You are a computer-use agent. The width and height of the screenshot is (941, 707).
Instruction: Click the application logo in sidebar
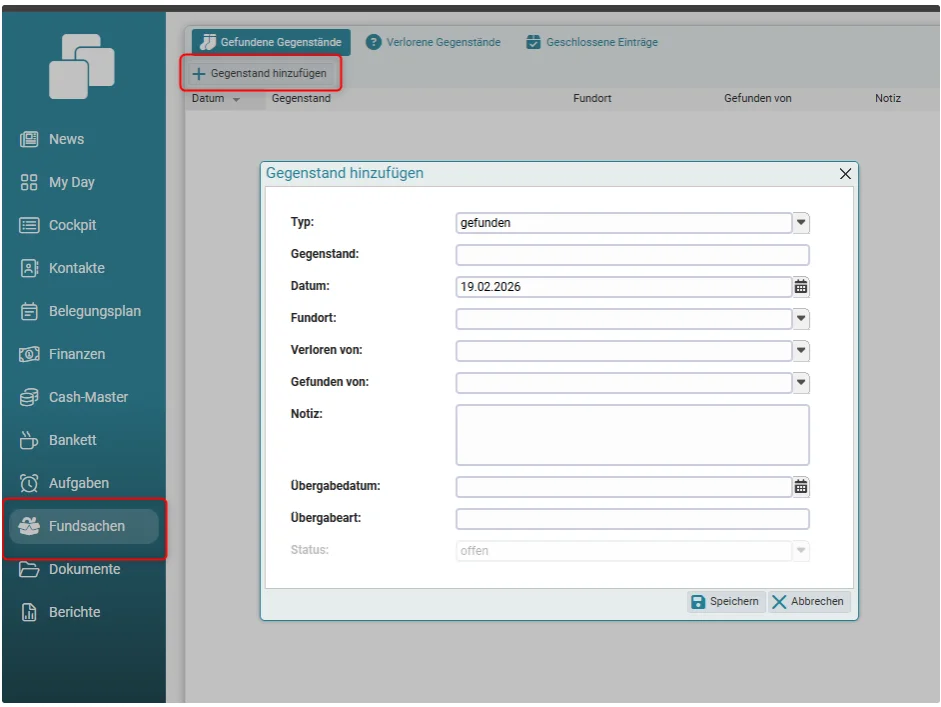82,66
